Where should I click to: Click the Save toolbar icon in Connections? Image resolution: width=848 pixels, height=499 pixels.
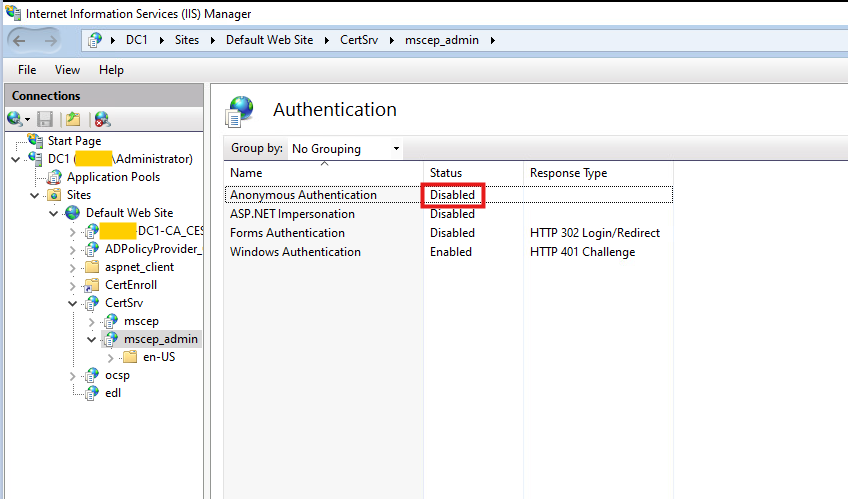pyautogui.click(x=45, y=119)
